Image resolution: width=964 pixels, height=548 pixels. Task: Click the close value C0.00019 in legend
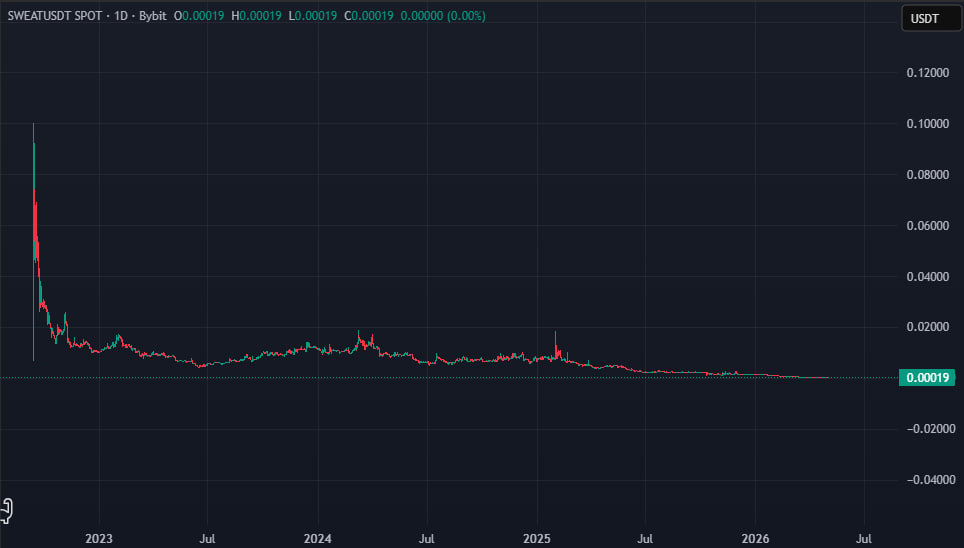[x=368, y=16]
